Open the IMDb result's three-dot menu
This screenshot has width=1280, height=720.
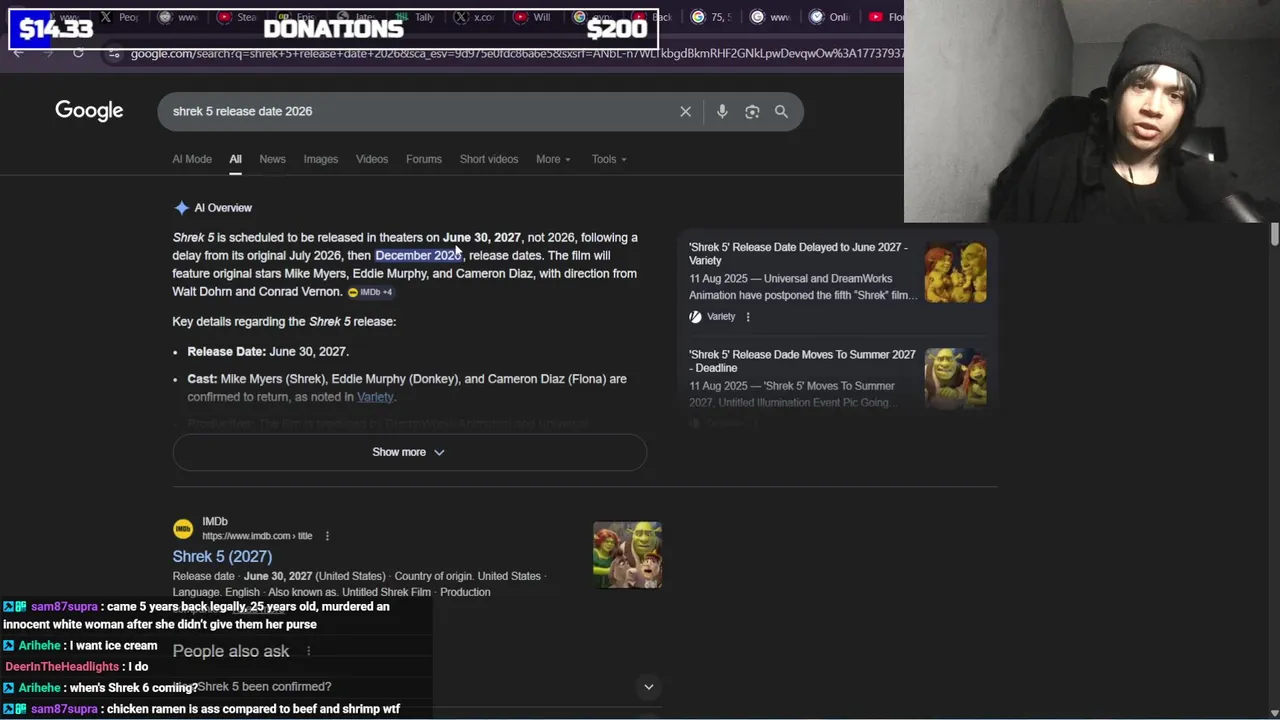click(327, 536)
